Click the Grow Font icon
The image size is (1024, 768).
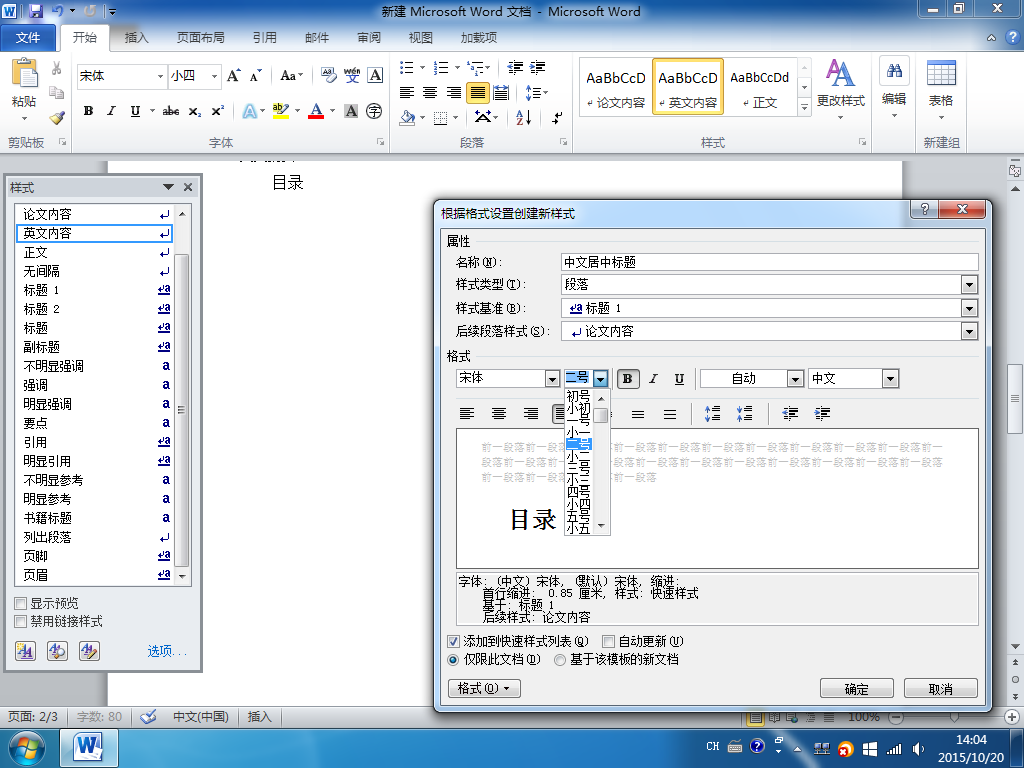(x=233, y=76)
